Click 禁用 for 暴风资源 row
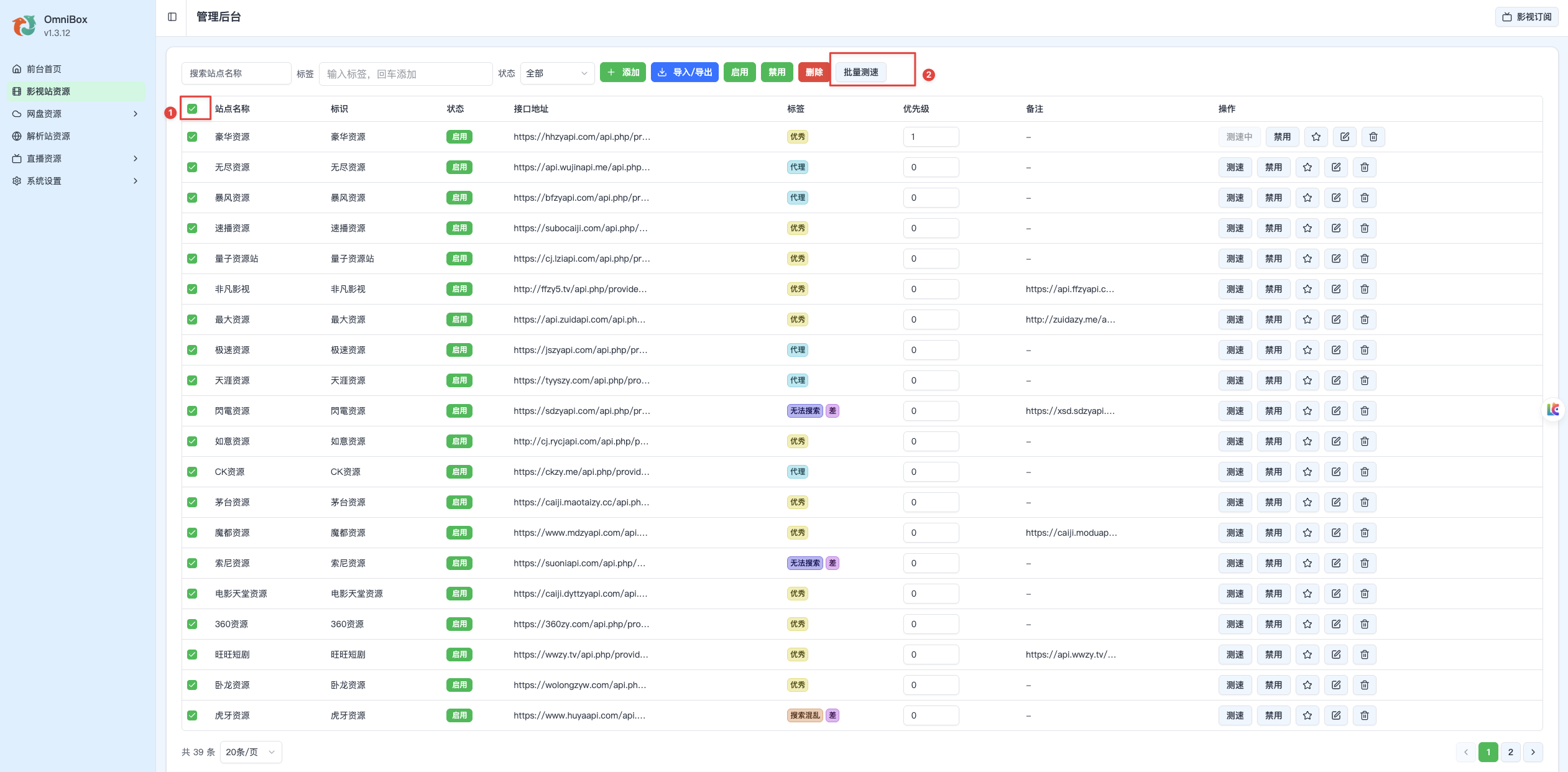Screen dimensions: 1568x772 (1274, 198)
